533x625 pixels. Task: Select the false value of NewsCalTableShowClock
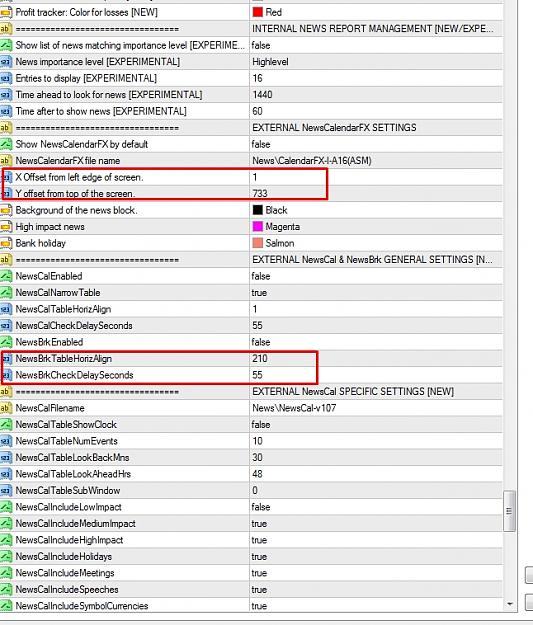coord(261,425)
